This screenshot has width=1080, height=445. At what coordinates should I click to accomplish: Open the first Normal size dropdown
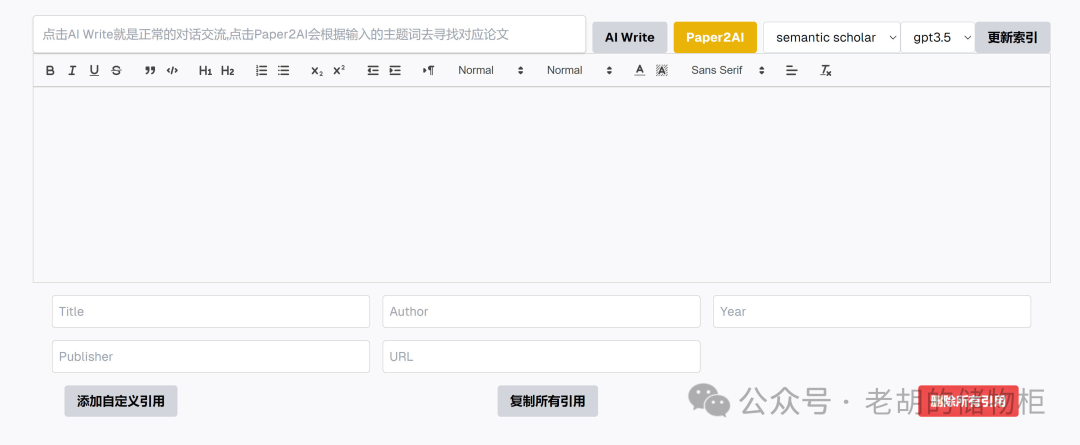[491, 70]
